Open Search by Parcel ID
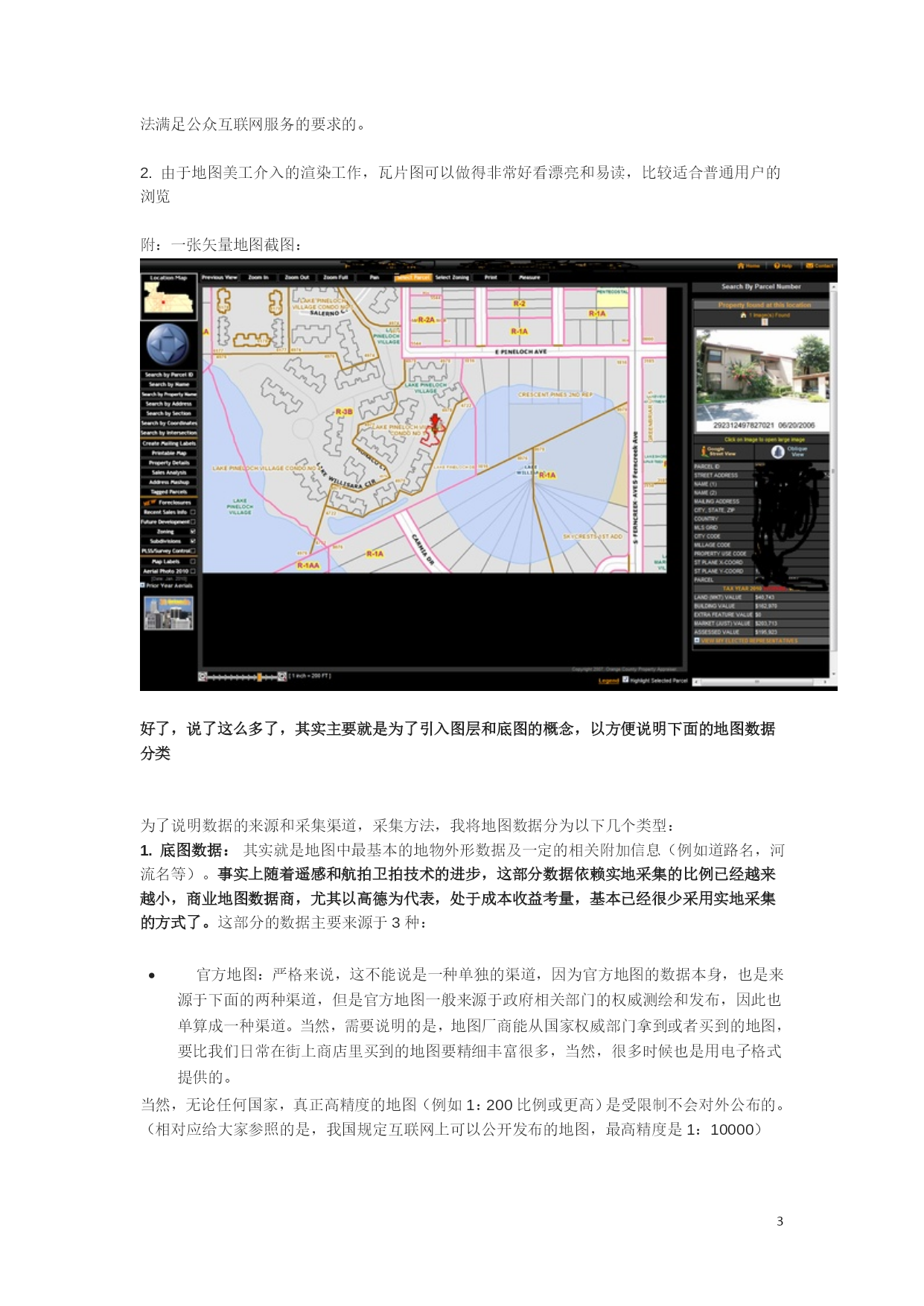 (169, 375)
